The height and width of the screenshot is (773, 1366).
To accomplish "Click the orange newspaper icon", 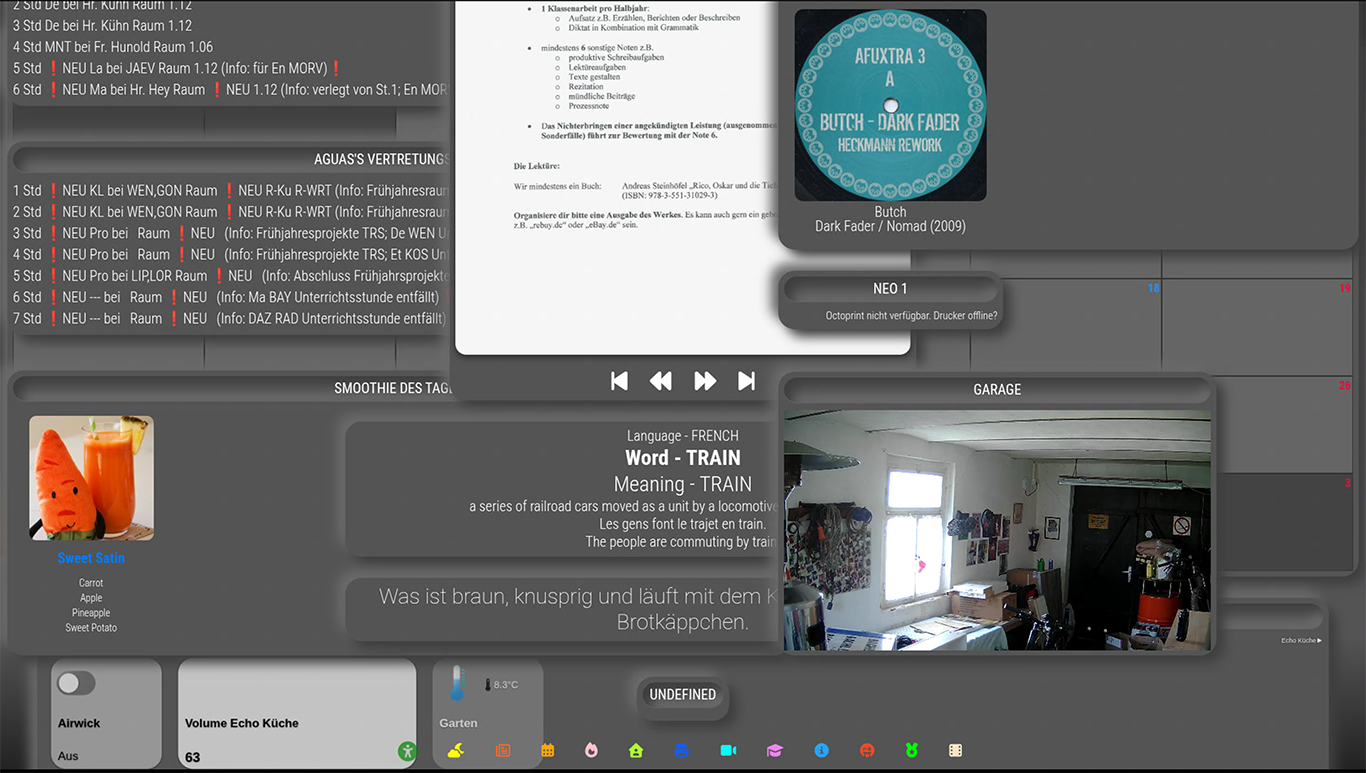I will tap(503, 750).
